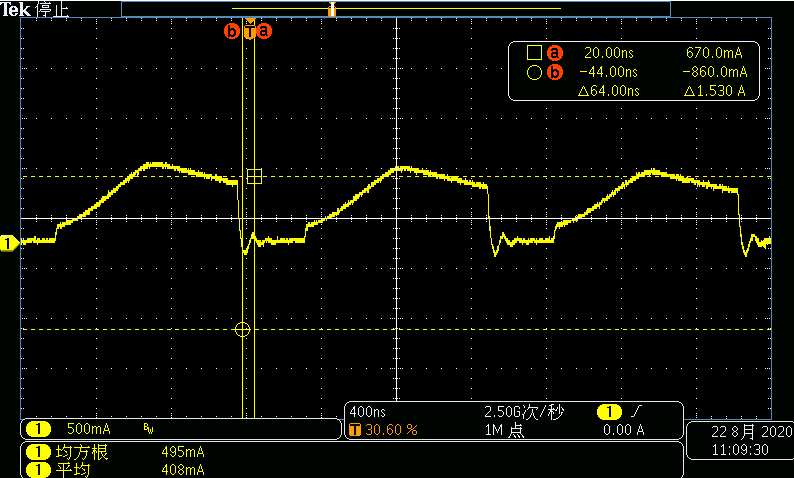Click the time 11:09:30 display

(740, 450)
